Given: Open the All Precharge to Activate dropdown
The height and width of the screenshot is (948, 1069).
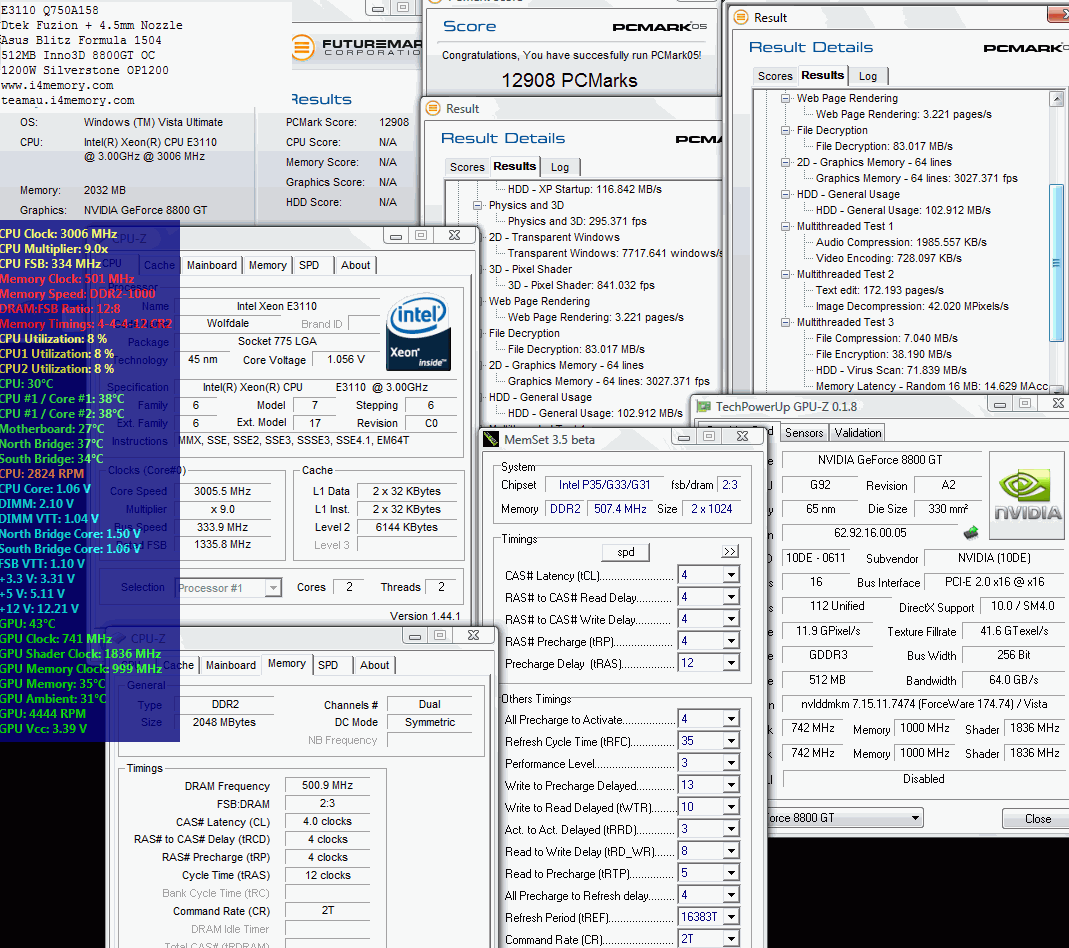Looking at the screenshot, I should click(731, 719).
